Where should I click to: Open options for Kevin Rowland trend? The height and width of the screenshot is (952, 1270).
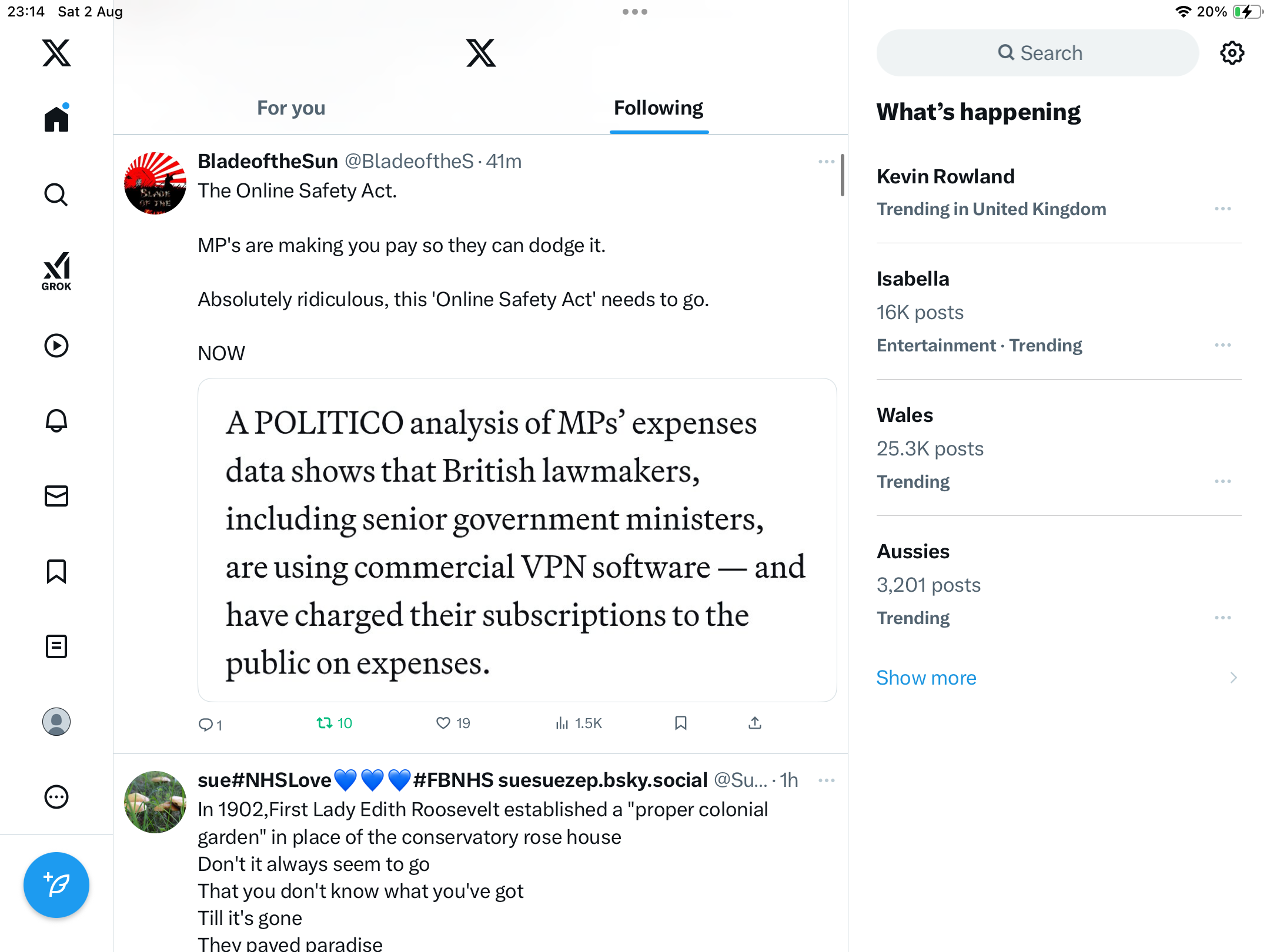(x=1222, y=209)
